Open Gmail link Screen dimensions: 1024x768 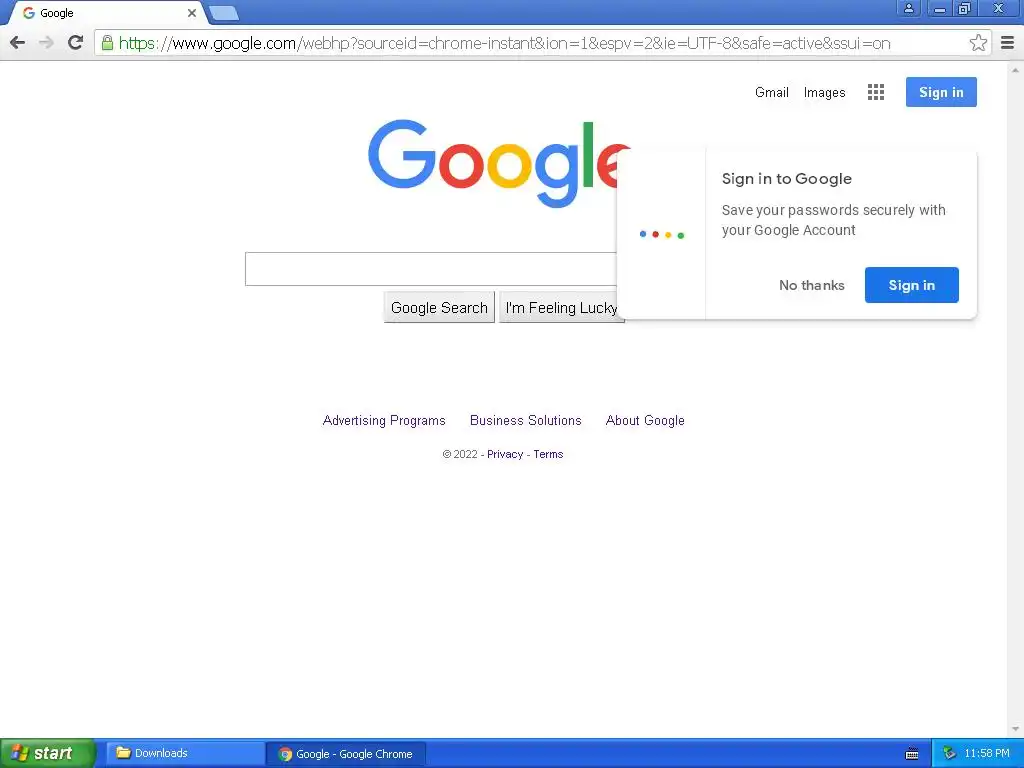771,92
